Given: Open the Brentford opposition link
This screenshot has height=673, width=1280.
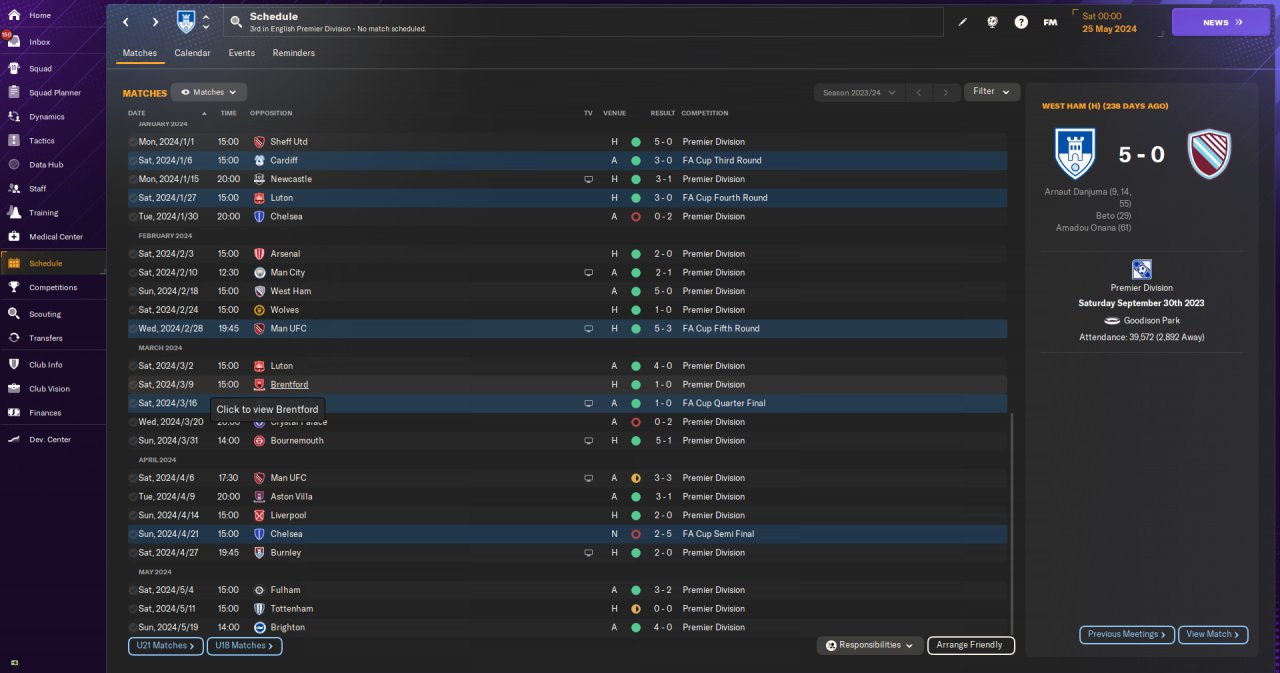Looking at the screenshot, I should click(289, 385).
